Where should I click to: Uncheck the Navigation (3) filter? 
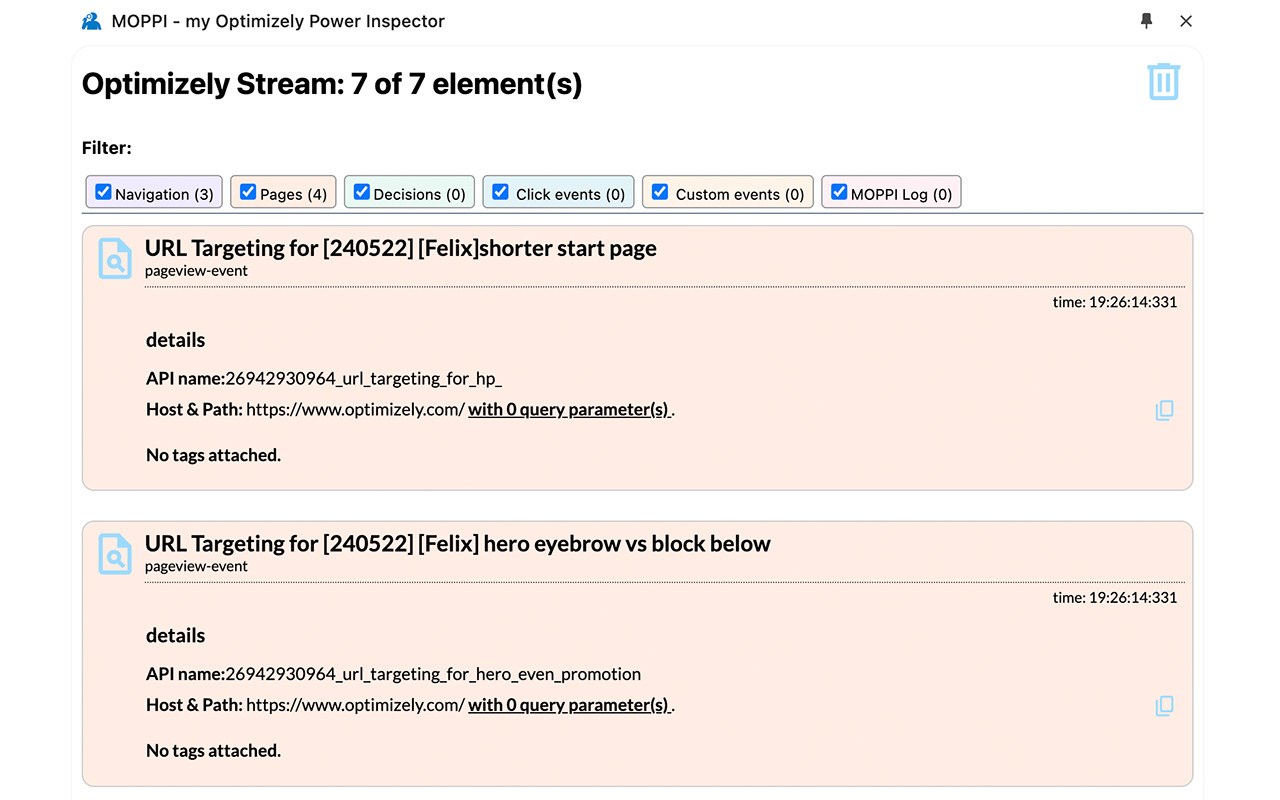(103, 192)
